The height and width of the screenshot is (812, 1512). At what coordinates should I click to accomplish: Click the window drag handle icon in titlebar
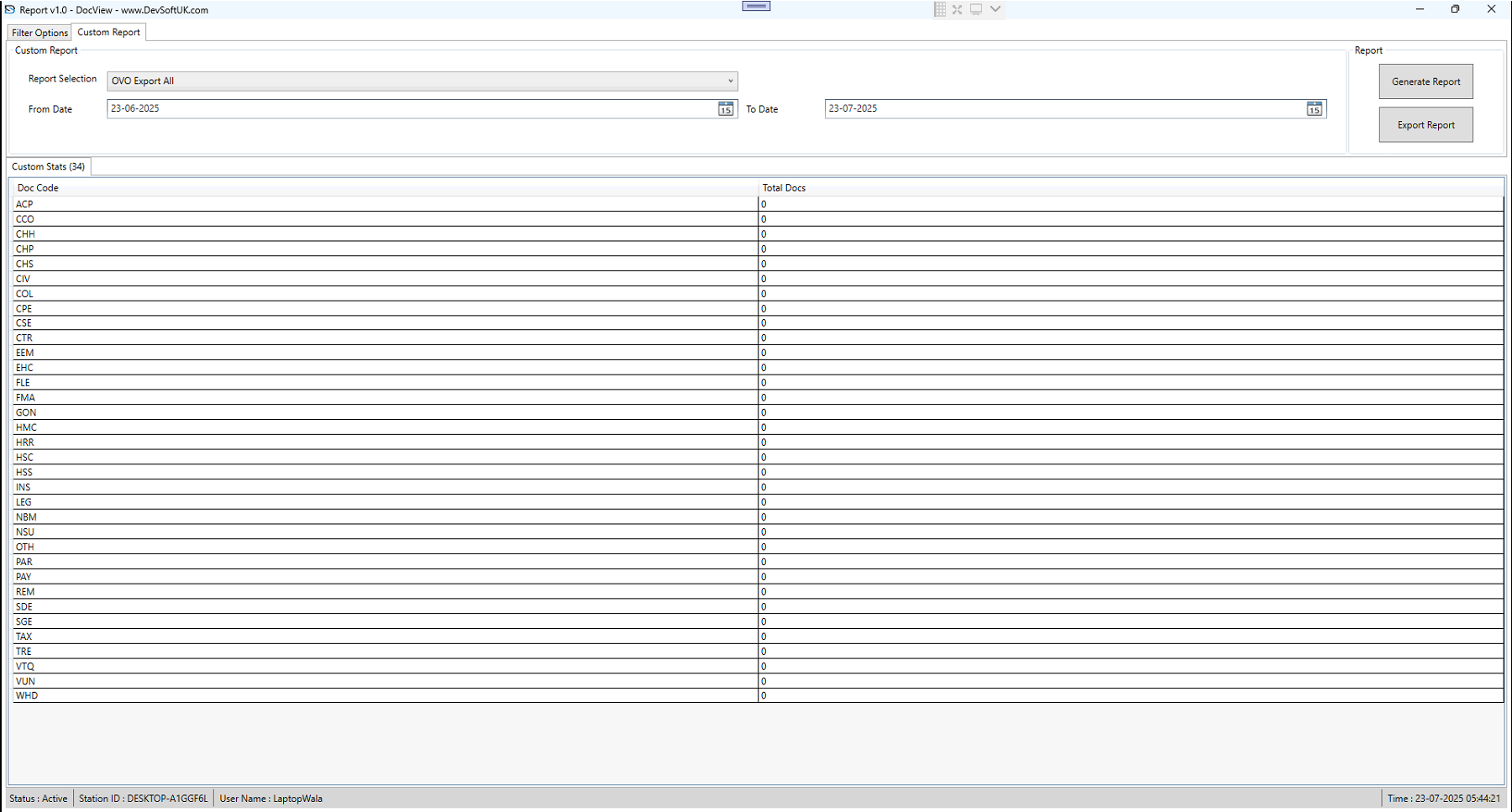pos(755,6)
